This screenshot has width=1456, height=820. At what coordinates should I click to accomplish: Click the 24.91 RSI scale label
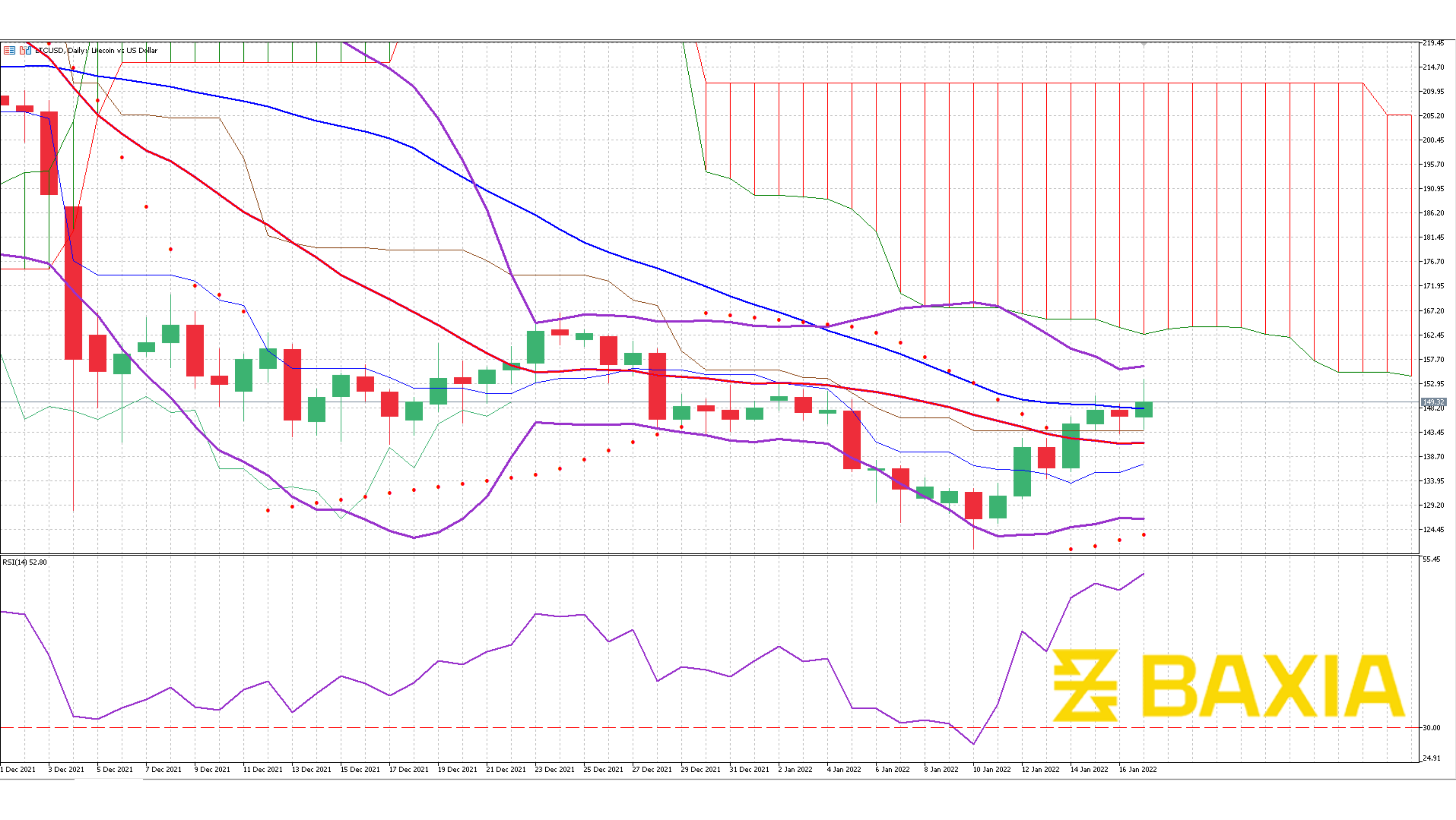tap(1431, 758)
